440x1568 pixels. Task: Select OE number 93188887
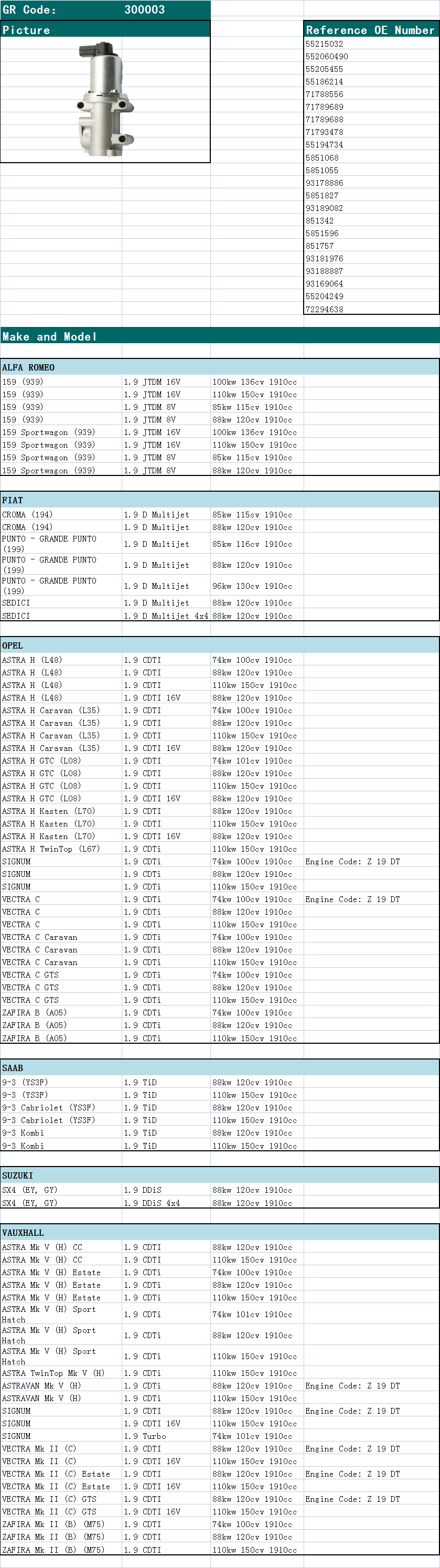pos(325,271)
